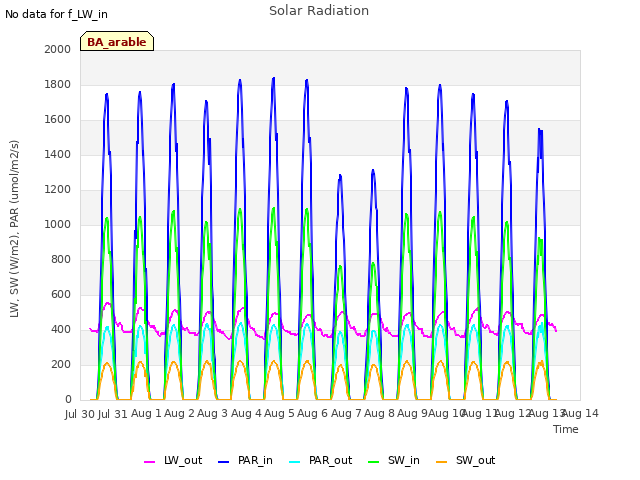640x480 pixels.
Task: Toggle the SW_out legend entry
Action: click(466, 460)
